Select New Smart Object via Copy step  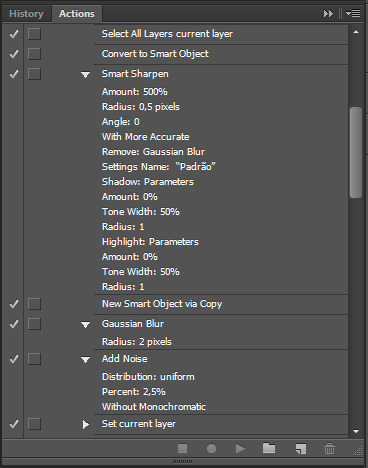click(x=162, y=304)
